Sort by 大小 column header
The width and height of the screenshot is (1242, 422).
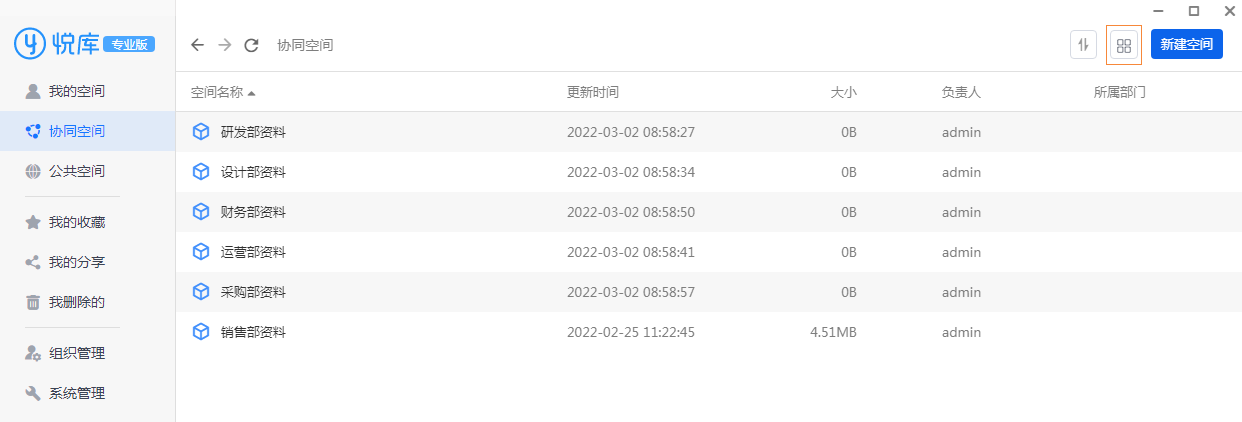pos(844,92)
